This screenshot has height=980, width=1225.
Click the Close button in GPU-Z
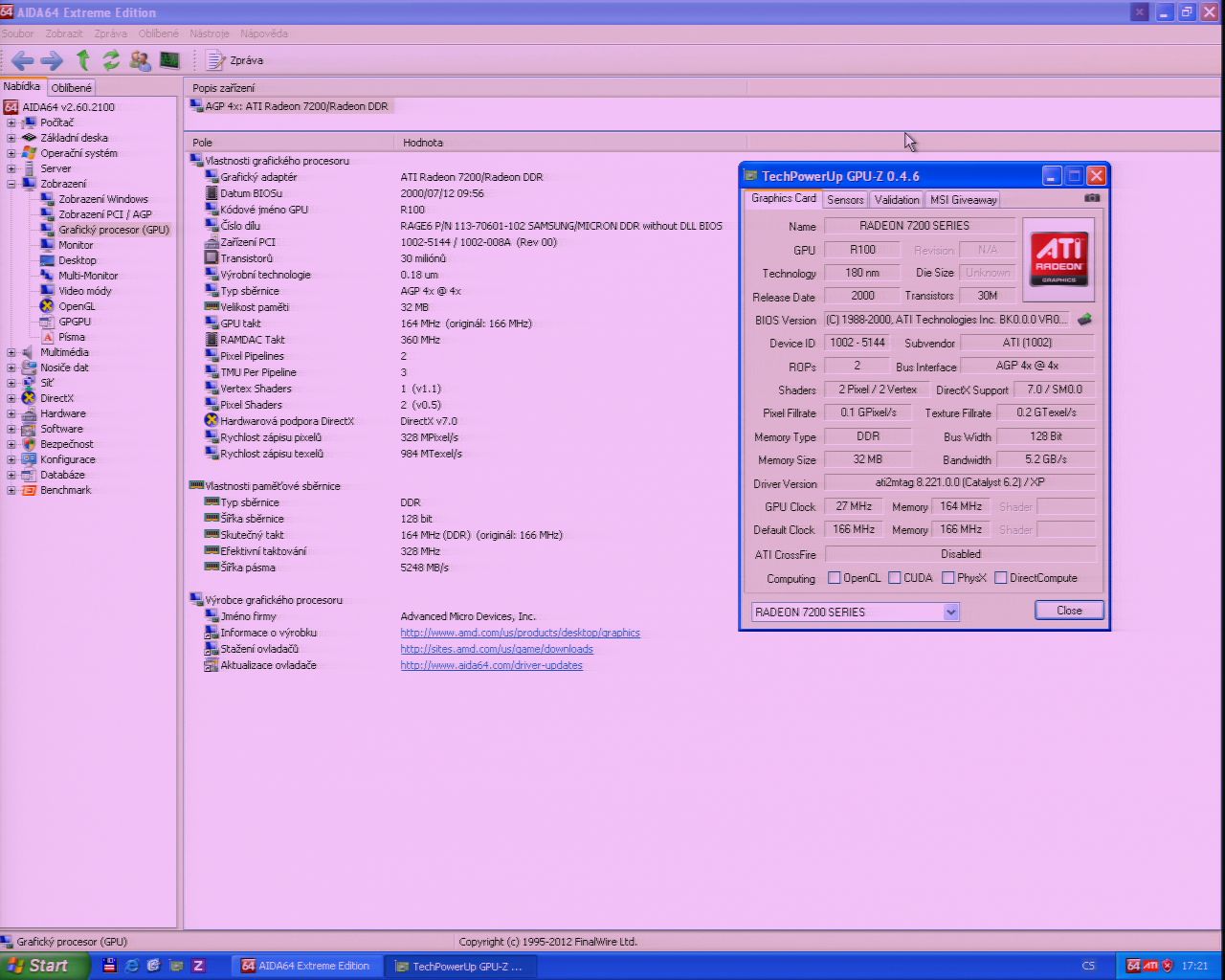[1069, 611]
